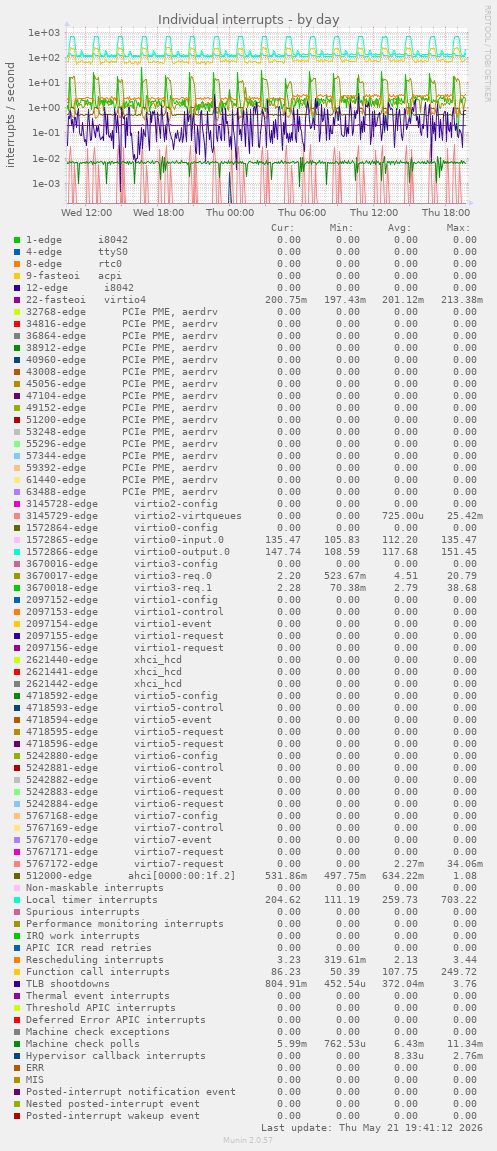The width and height of the screenshot is (497, 1151).
Task: Click the dark blue TLB shootdowns swatch
Action: pos(17,984)
